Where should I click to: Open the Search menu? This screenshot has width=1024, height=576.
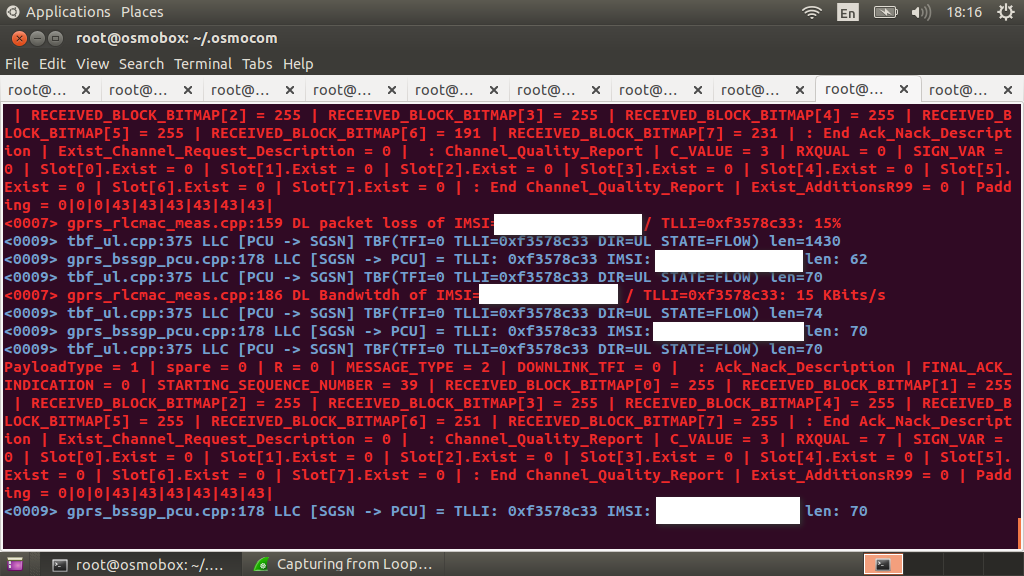pyautogui.click(x=141, y=64)
